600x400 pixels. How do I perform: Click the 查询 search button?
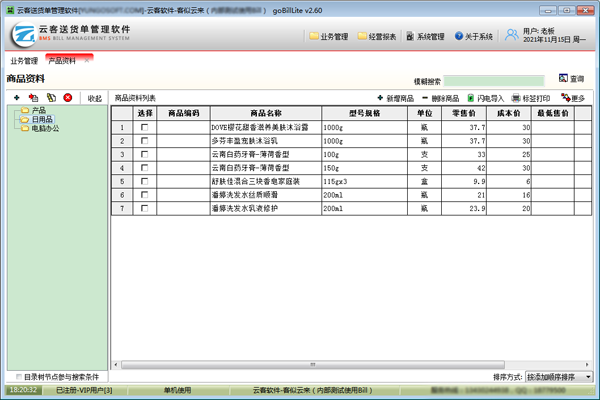click(x=571, y=78)
